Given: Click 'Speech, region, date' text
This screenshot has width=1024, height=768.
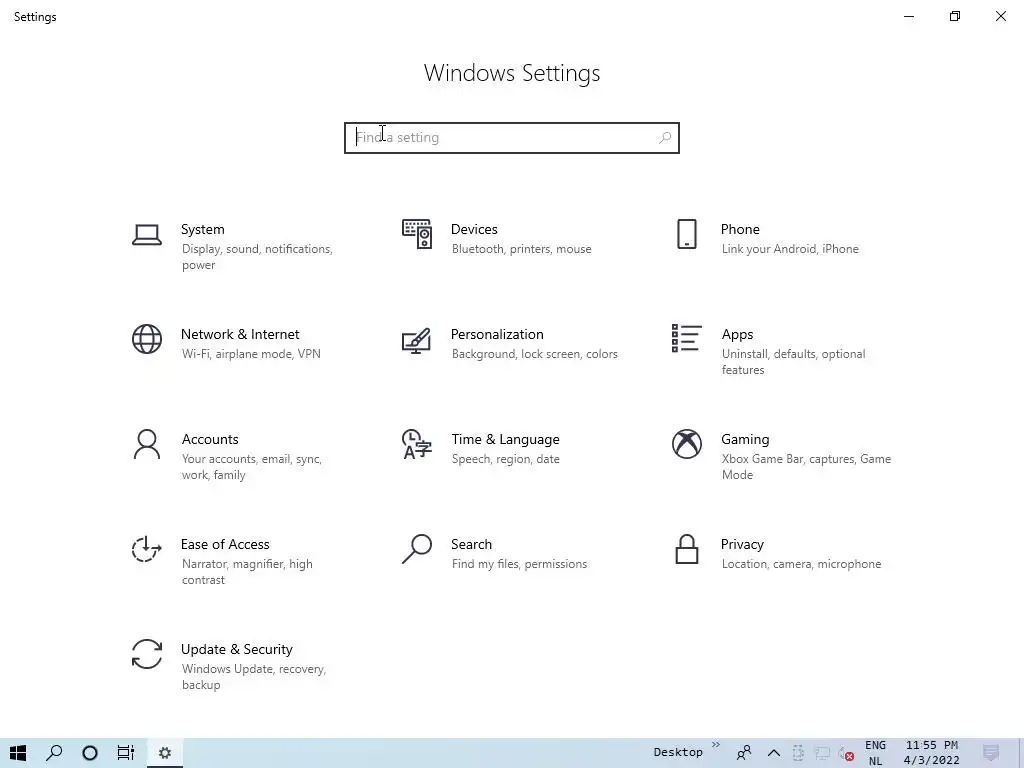Looking at the screenshot, I should coord(505,460).
